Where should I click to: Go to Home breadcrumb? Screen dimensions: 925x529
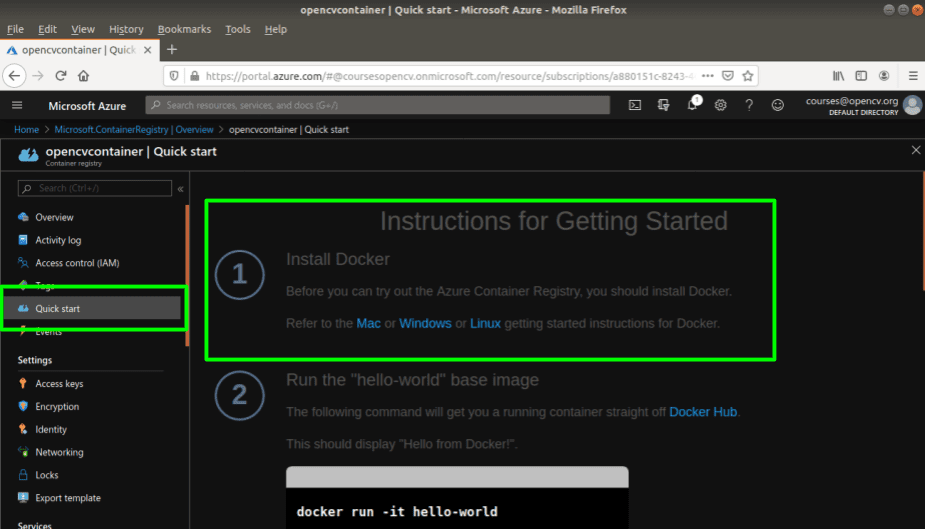coord(27,129)
